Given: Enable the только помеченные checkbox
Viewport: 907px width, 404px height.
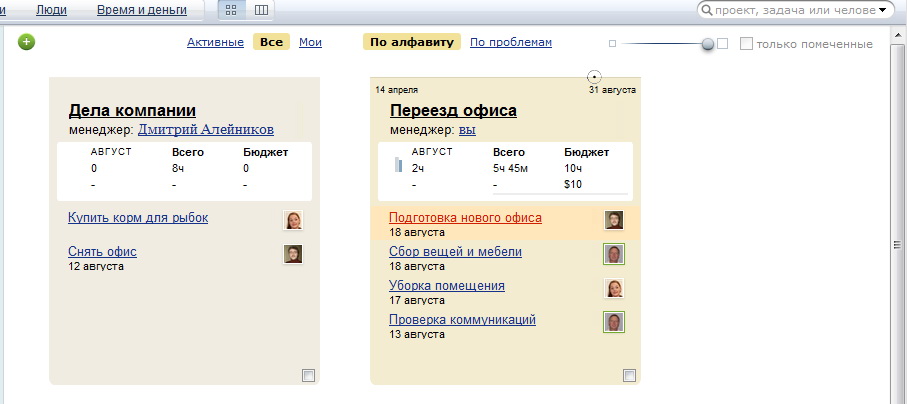Looking at the screenshot, I should point(746,44).
